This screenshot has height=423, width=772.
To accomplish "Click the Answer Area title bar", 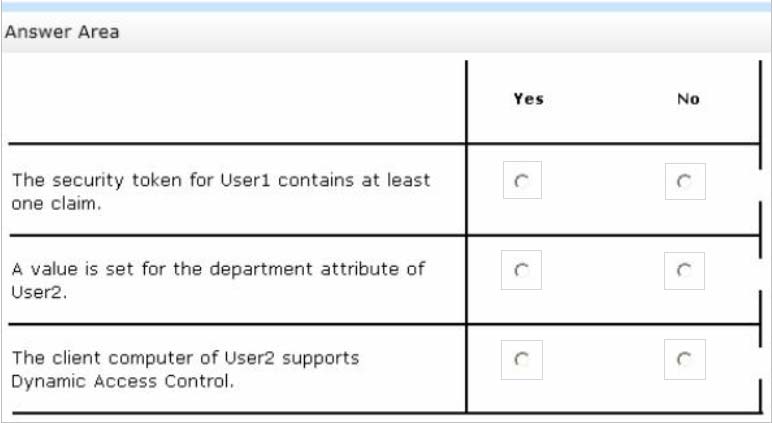I will (x=386, y=33).
